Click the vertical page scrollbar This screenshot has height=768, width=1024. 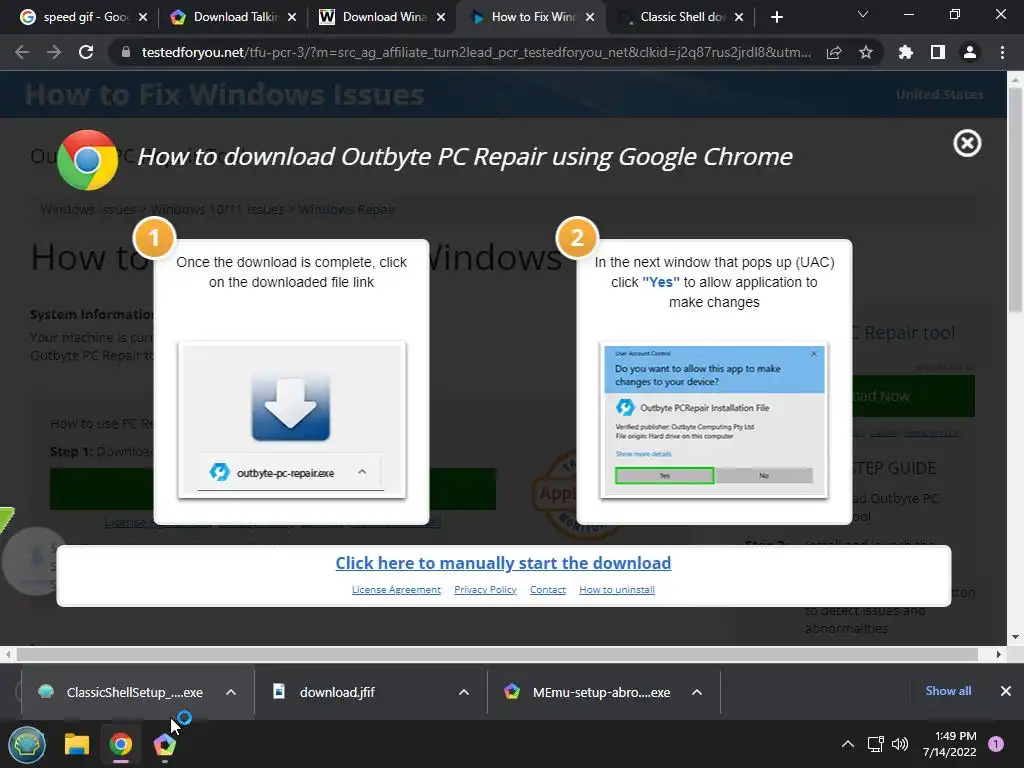coord(1015,199)
